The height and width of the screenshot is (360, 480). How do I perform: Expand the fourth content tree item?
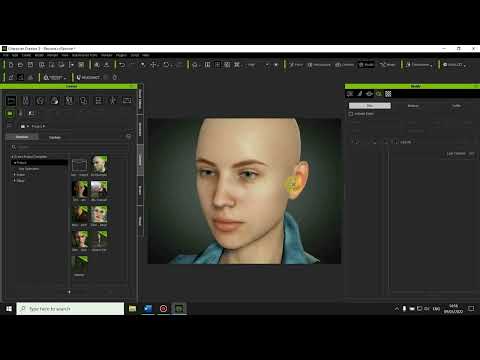15,175
